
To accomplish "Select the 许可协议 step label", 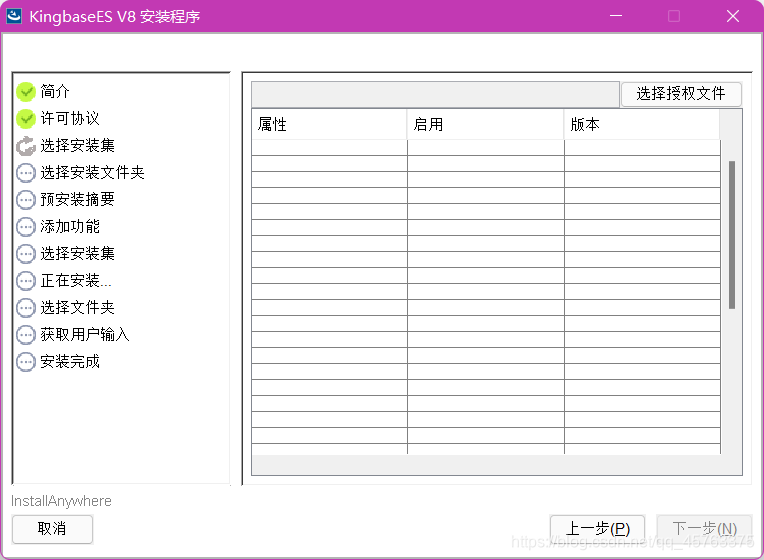I will (x=70, y=118).
